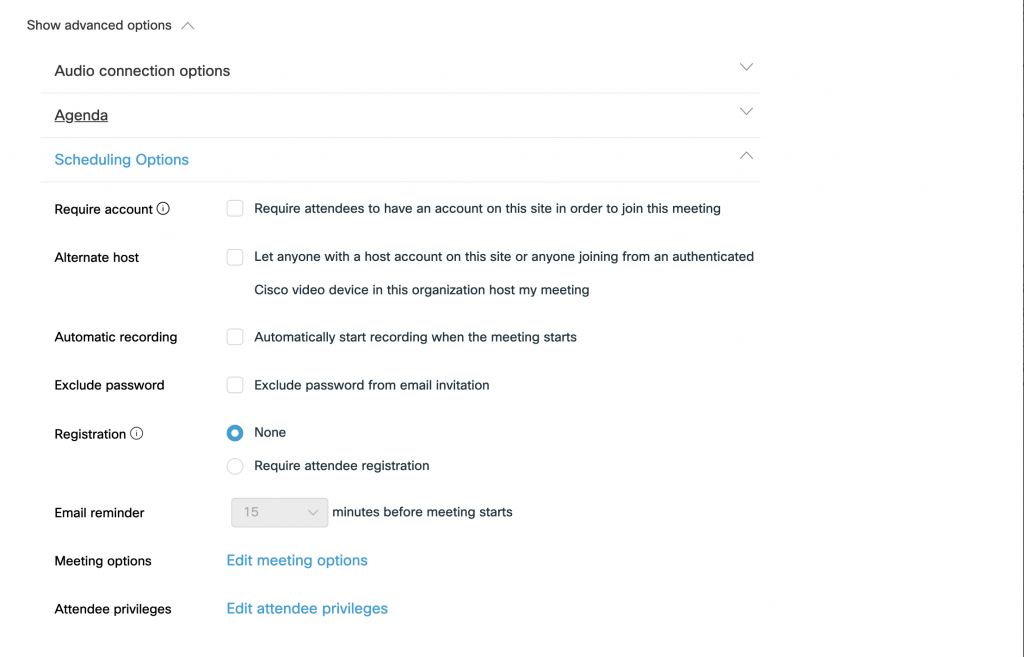Check Exclude password from email invitation
The height and width of the screenshot is (657, 1024).
point(234,385)
